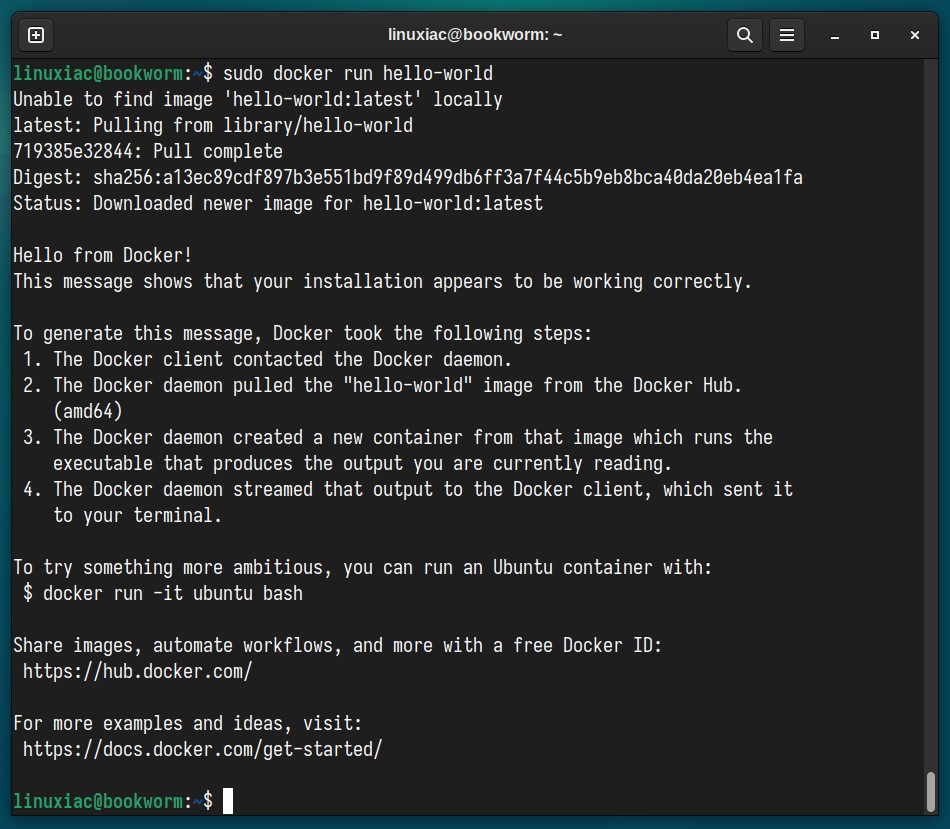Click the 'Status: Downloaded newer image' line
The width and height of the screenshot is (950, 829).
(x=278, y=204)
